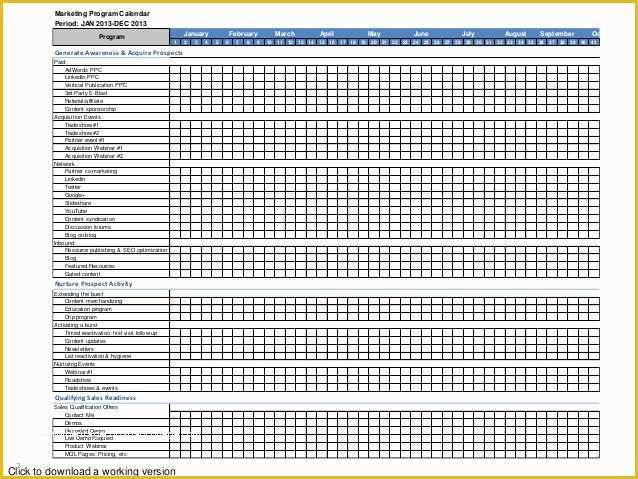Select Sales Qualification Offers category label
Image resolution: width=638 pixels, height=479 pixels.
point(86,407)
